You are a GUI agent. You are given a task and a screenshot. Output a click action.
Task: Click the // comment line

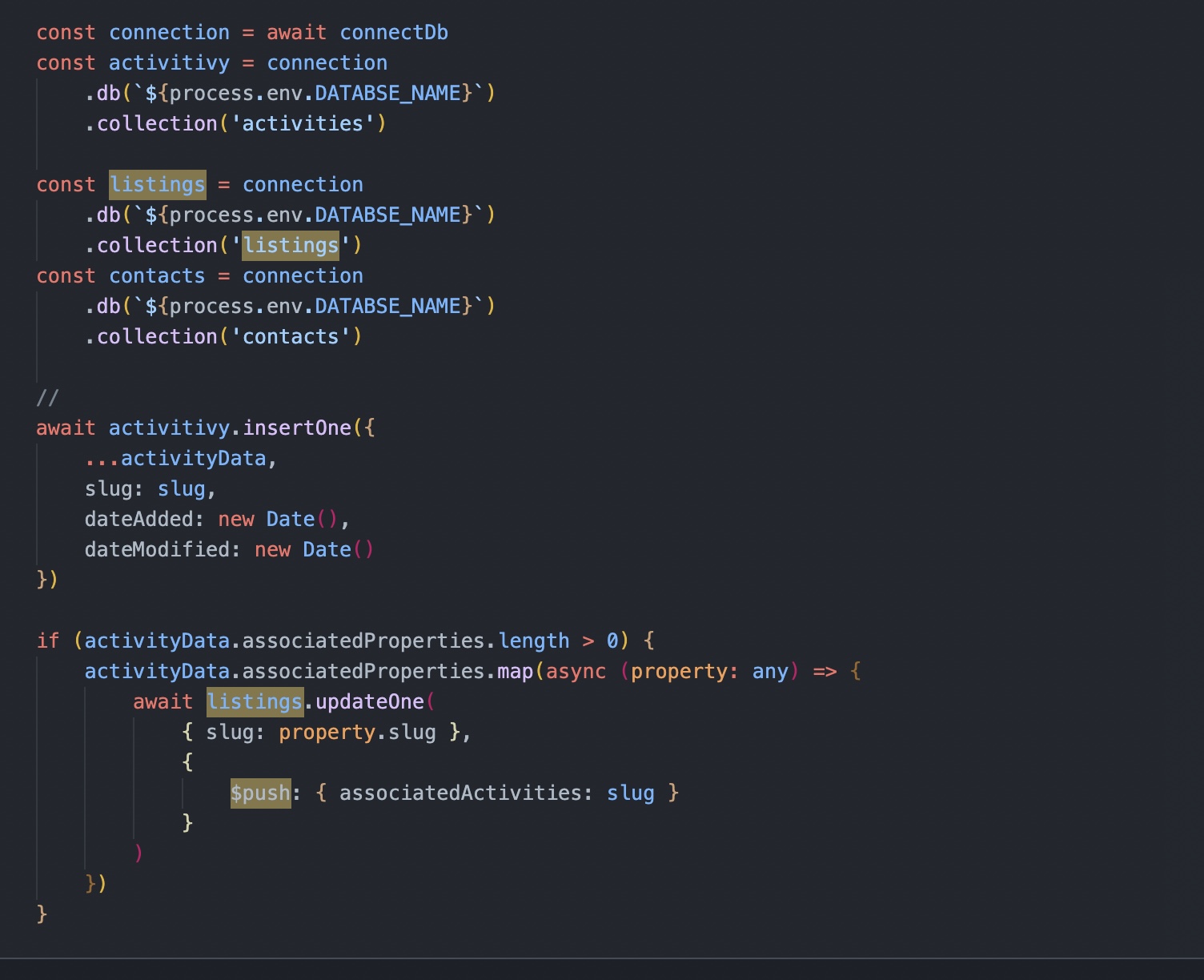click(47, 398)
